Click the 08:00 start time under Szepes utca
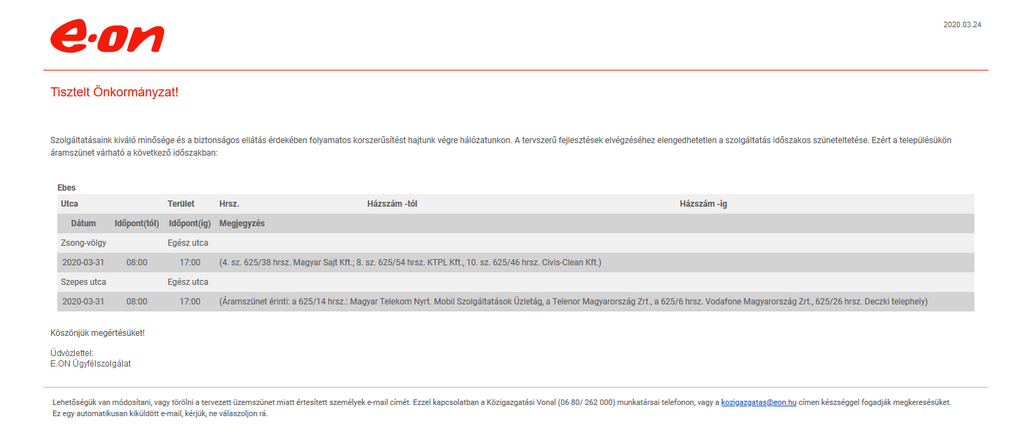Viewport: 1024px width, 442px height. pyautogui.click(x=137, y=302)
